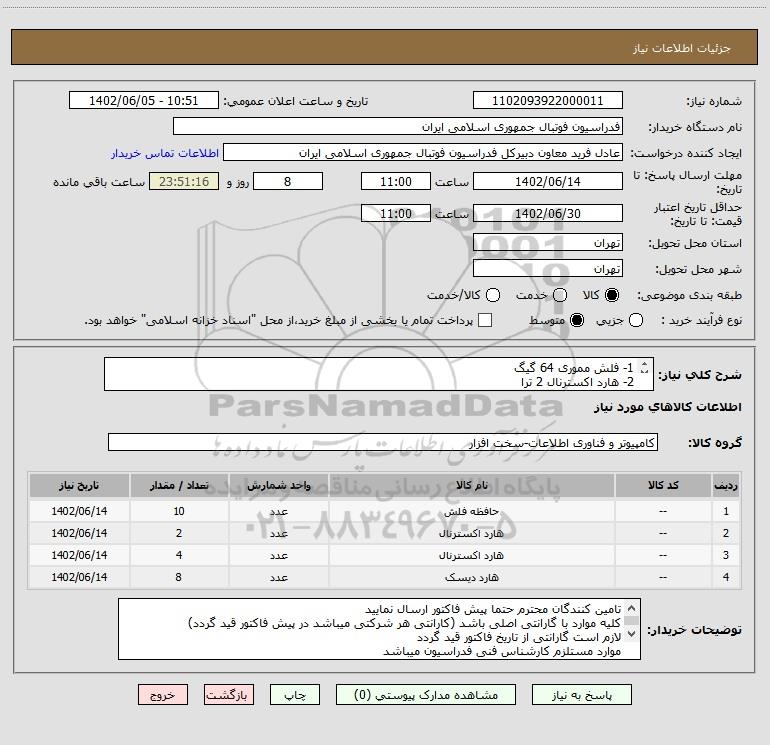The image size is (770, 745).
Task: Select the کالا/خدمت radio button
Action: tap(493, 295)
